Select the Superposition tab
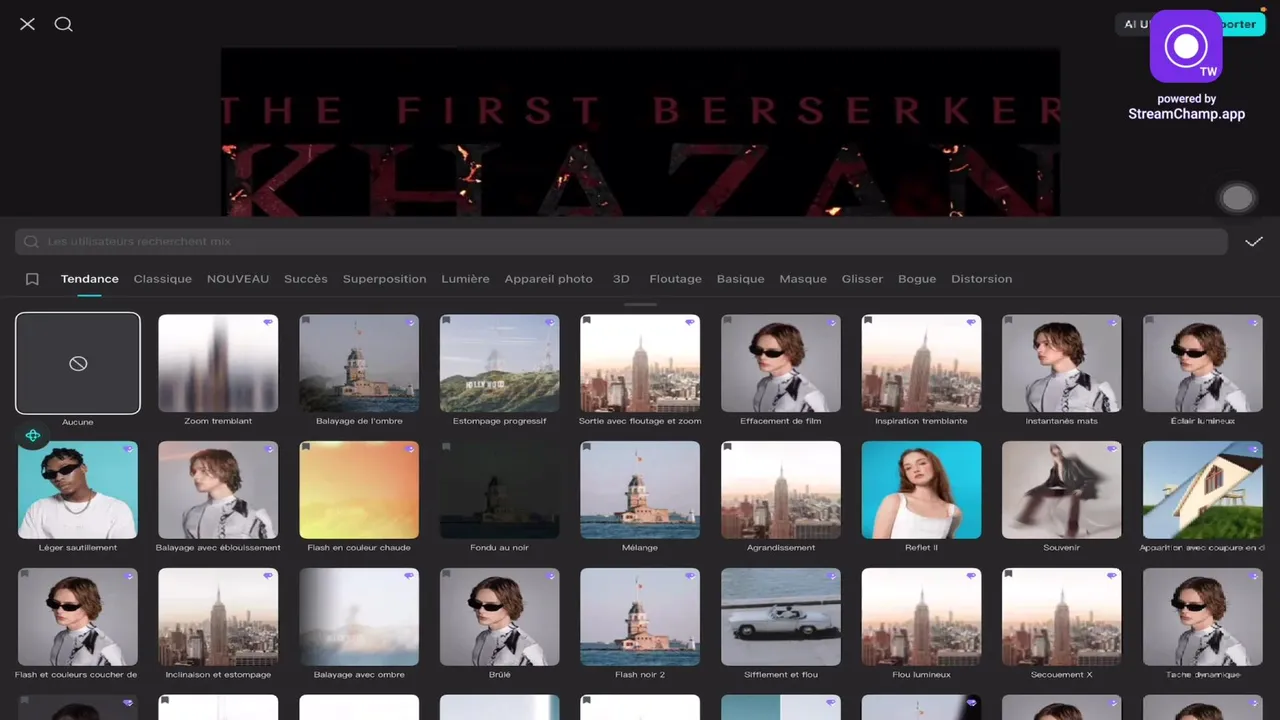The image size is (1280, 720). coord(385,279)
